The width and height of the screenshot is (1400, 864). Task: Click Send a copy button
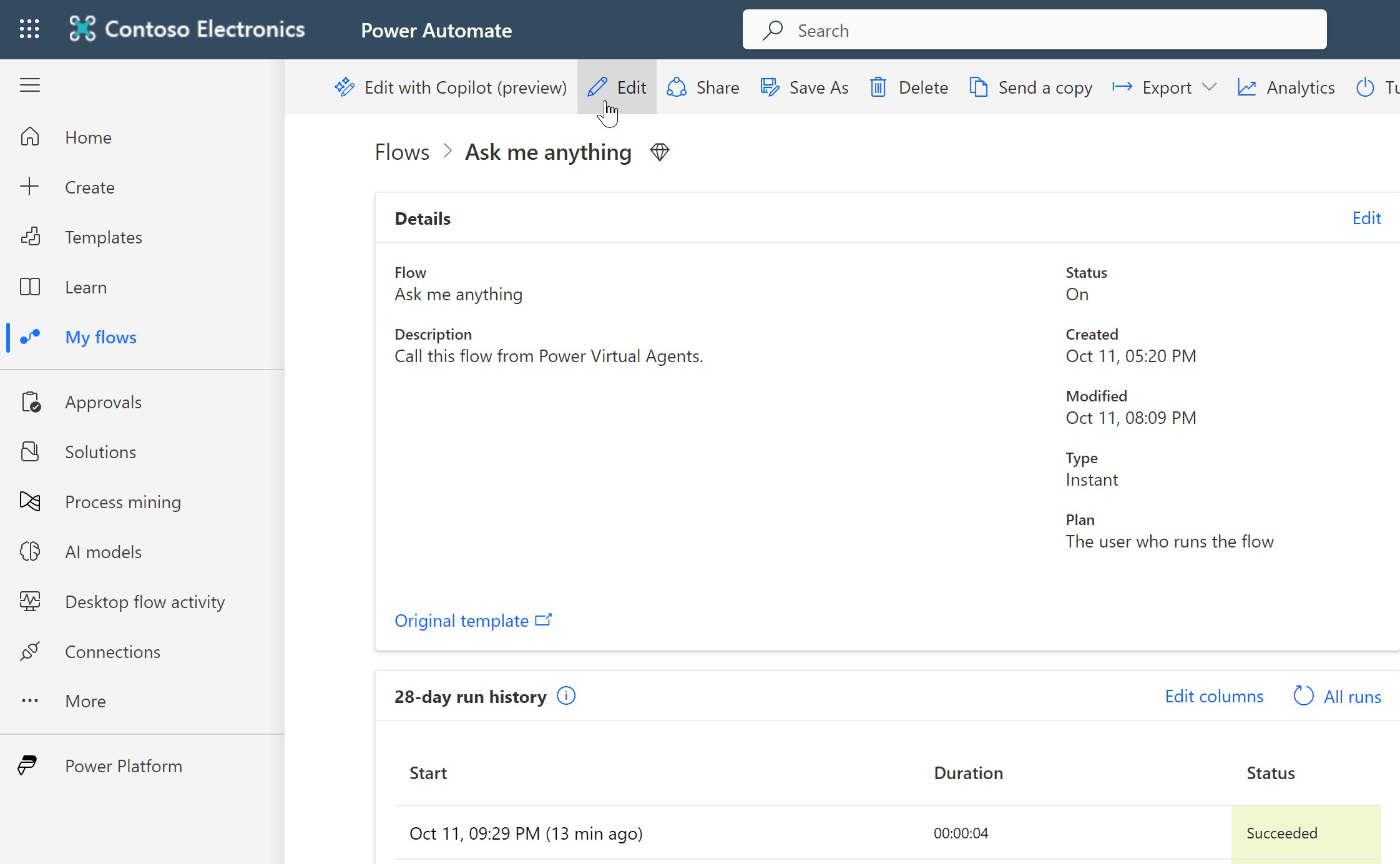coord(1030,87)
